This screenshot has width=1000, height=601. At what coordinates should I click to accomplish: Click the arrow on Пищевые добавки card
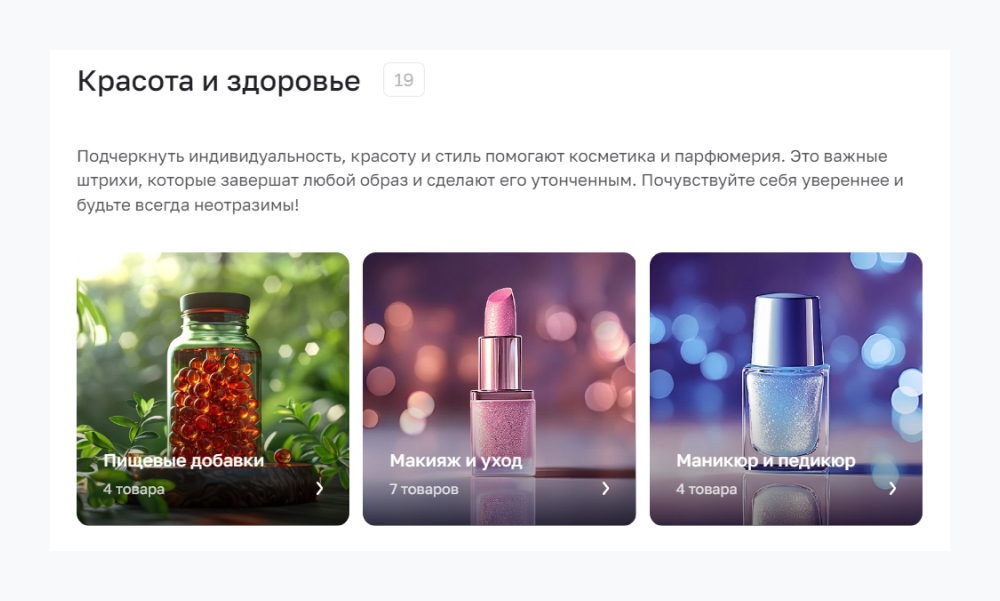coord(320,489)
